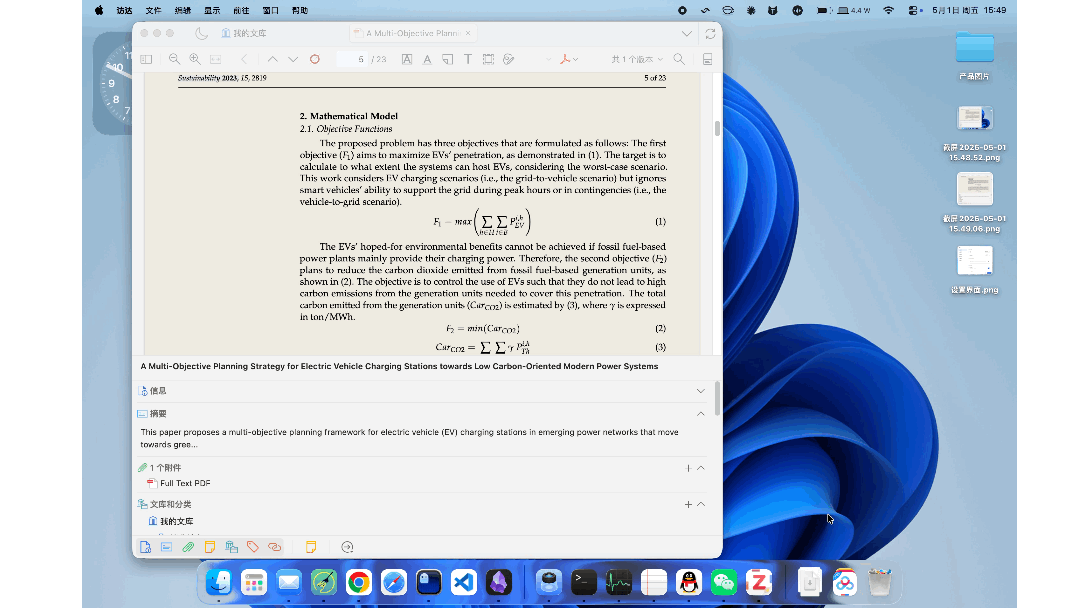The height and width of the screenshot is (608, 1080).
Task: Select 截屏 15.48.52.png on the desktop
Action: coord(975,133)
